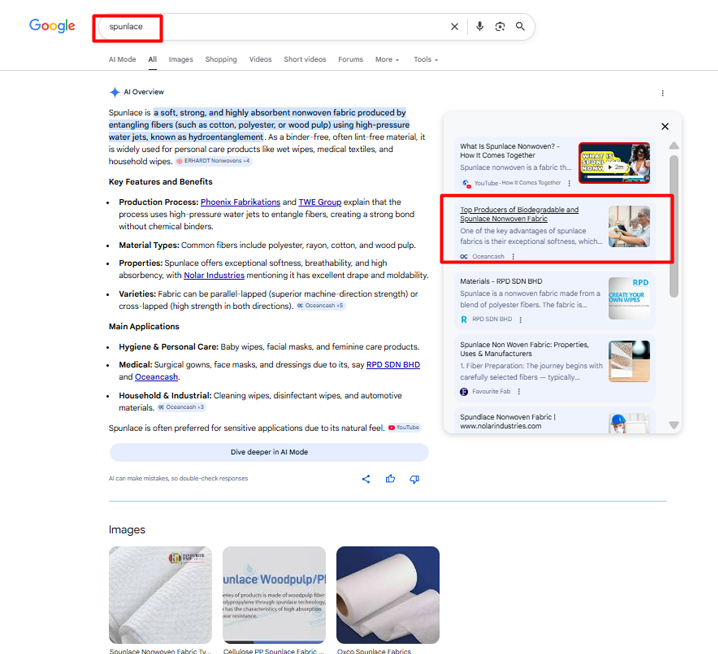
Task: Open the Phoenix Fabrikations link
Action: pos(240,202)
